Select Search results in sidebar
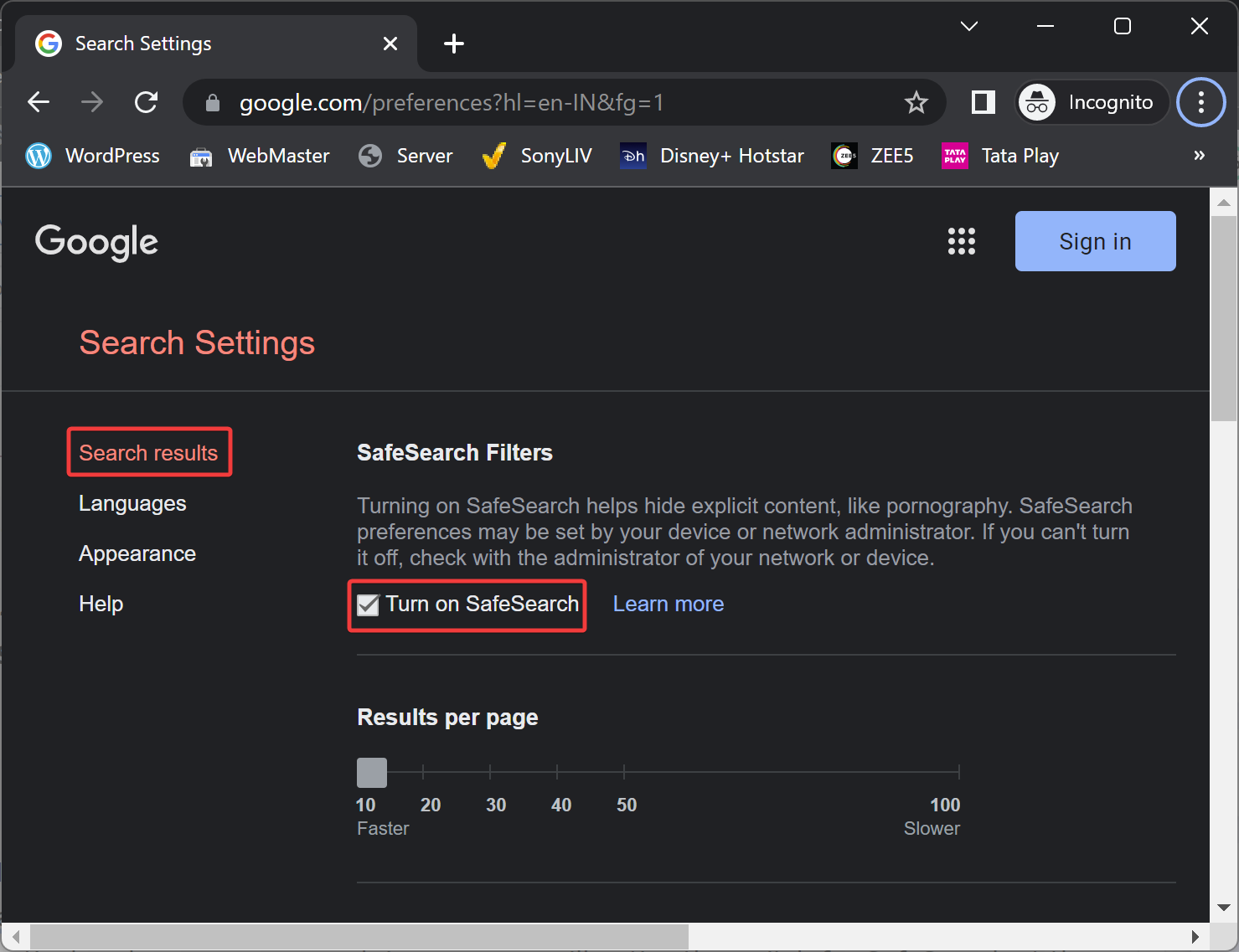The width and height of the screenshot is (1239, 952). (148, 453)
